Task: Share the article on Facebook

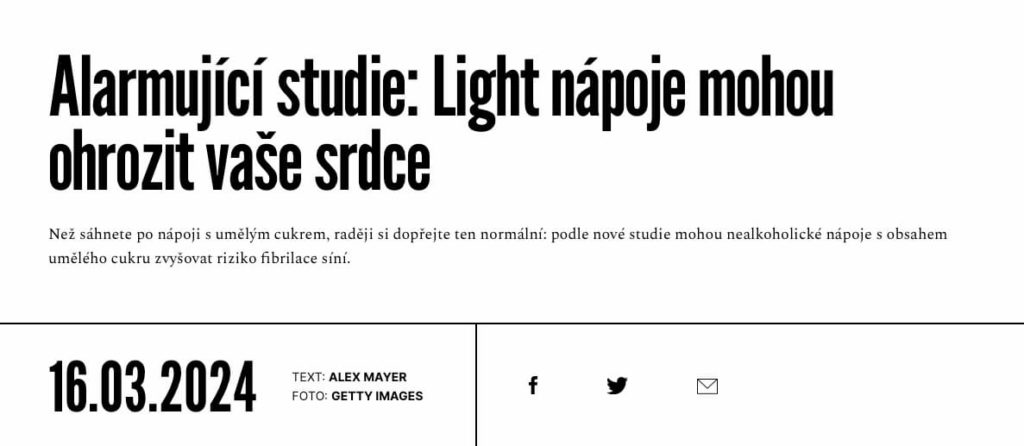Action: 533,386
